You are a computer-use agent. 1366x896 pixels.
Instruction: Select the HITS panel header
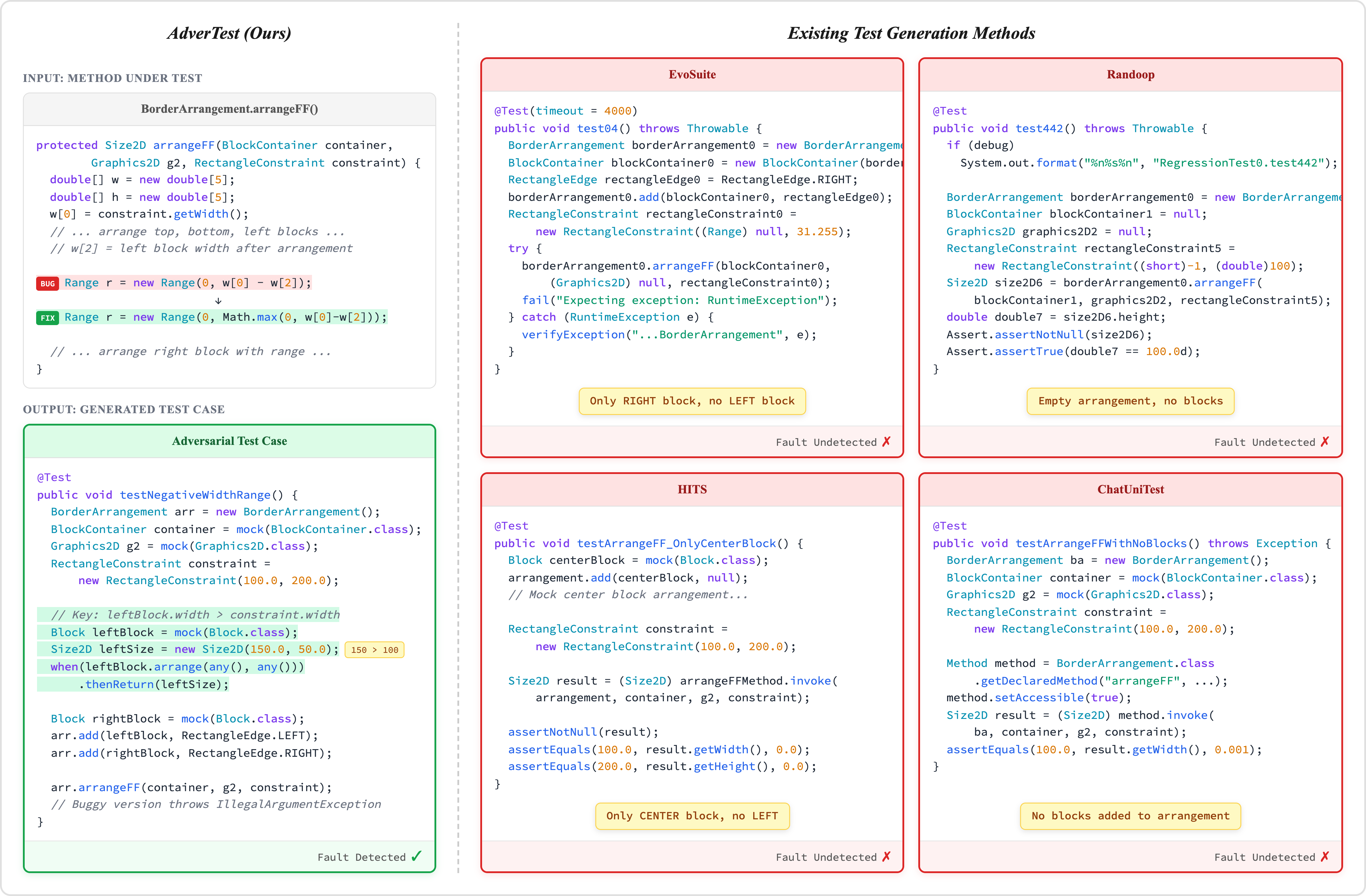(x=692, y=489)
